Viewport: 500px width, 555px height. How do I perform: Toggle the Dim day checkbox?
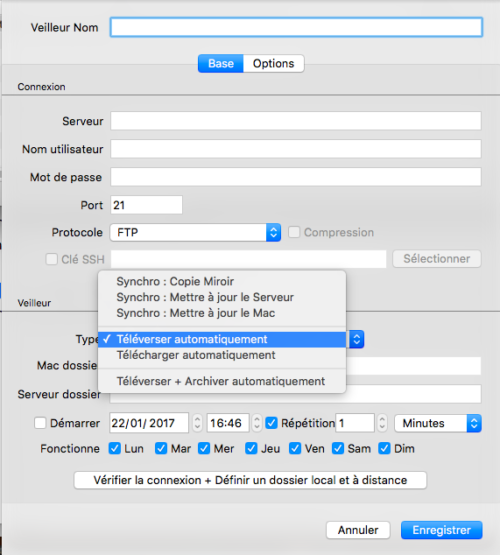tap(384, 448)
